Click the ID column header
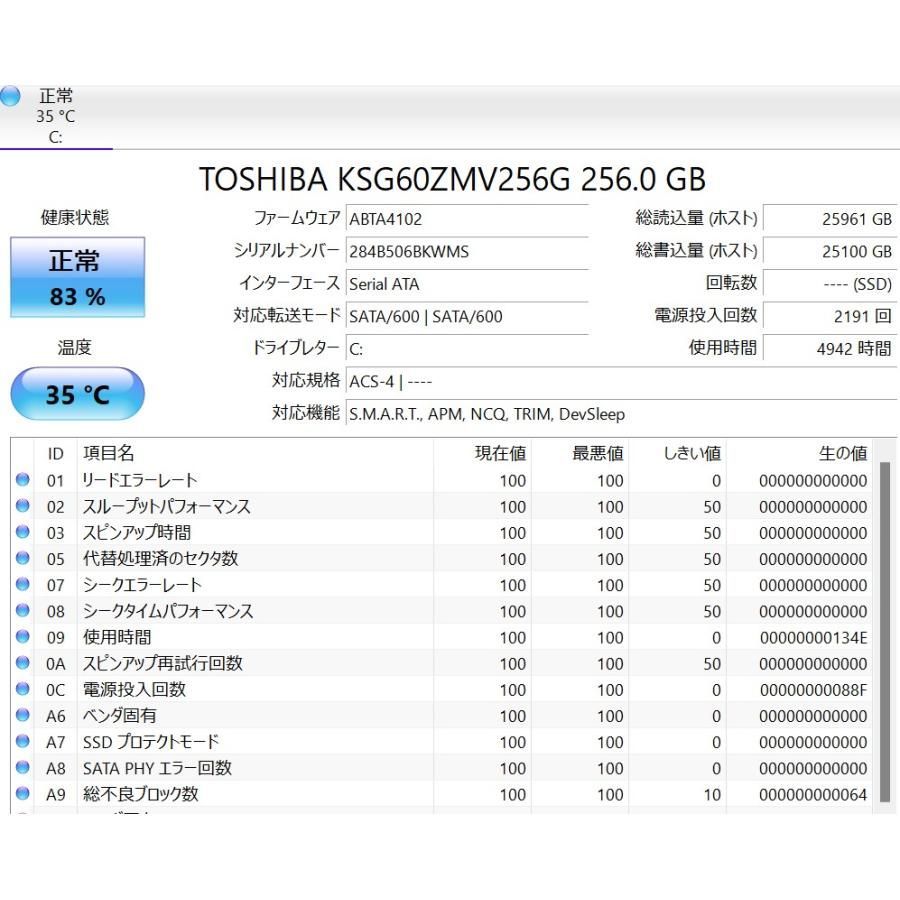The height and width of the screenshot is (900, 900). [55, 453]
